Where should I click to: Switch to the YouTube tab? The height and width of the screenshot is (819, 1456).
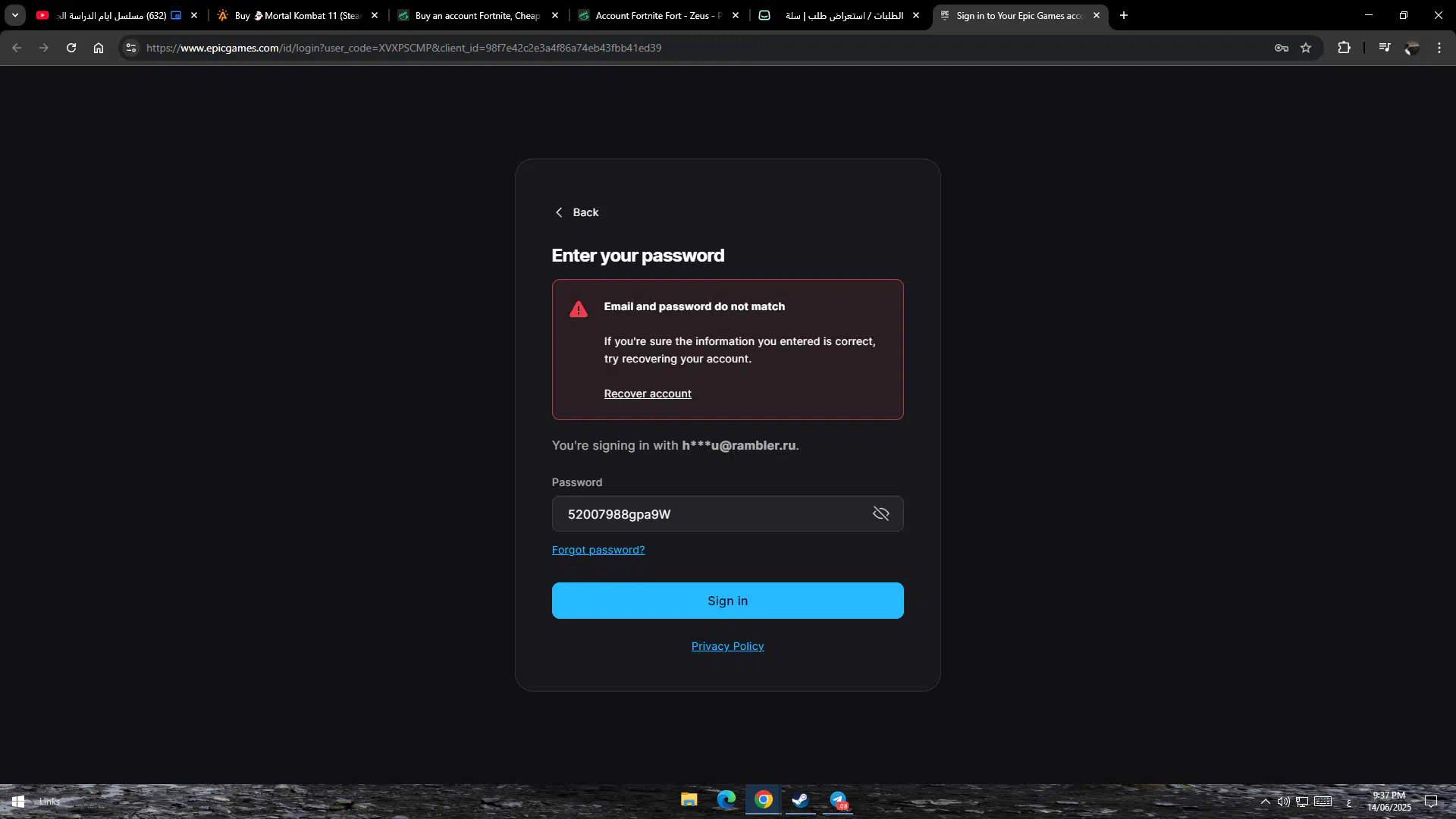click(x=118, y=15)
